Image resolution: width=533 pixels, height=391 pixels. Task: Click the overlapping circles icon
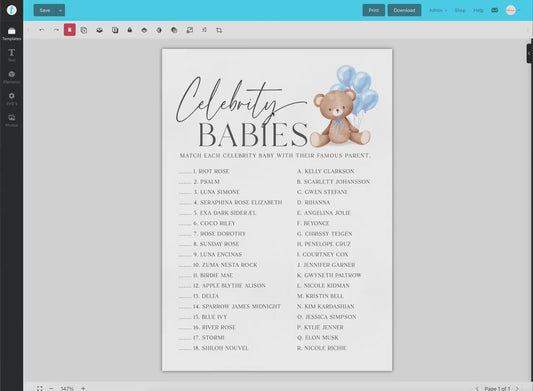(x=174, y=30)
